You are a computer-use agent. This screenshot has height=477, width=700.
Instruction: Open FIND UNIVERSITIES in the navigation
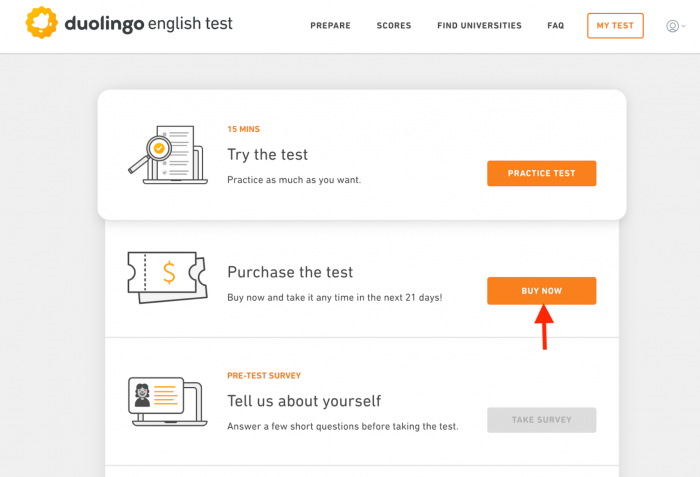pos(479,26)
